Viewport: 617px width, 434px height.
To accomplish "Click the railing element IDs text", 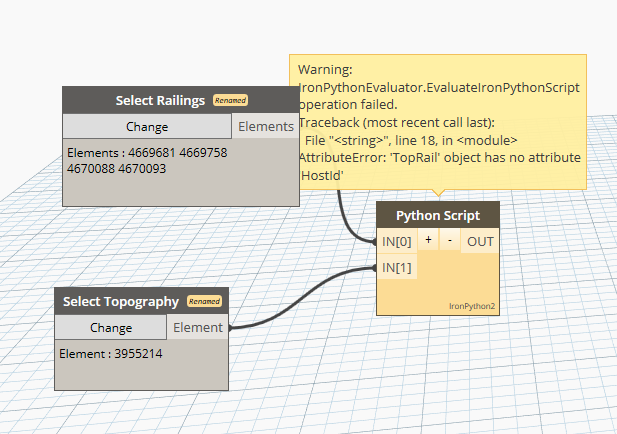I will point(147,161).
